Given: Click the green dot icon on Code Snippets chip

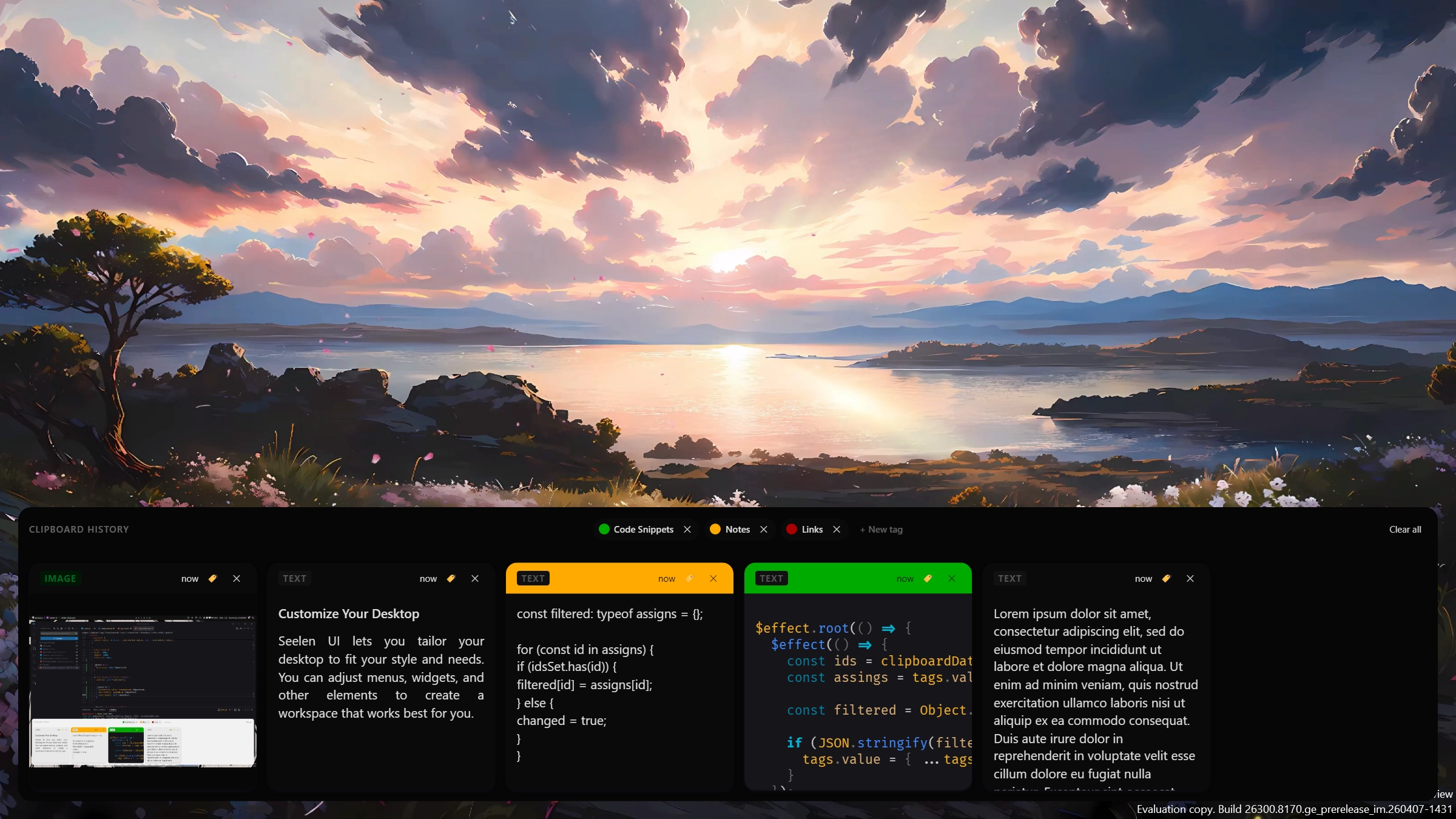Looking at the screenshot, I should click(x=604, y=529).
